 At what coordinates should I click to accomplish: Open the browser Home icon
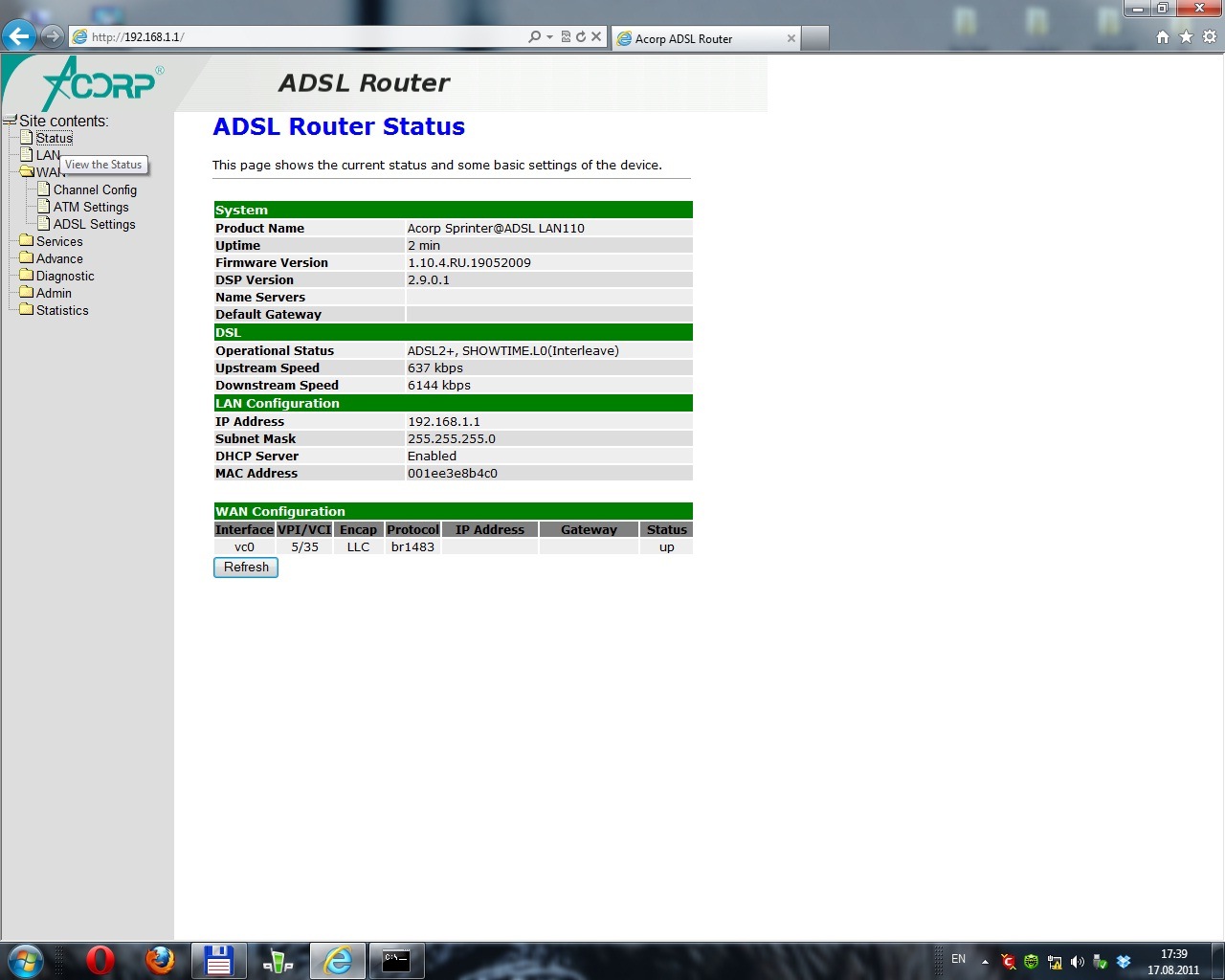1162,36
